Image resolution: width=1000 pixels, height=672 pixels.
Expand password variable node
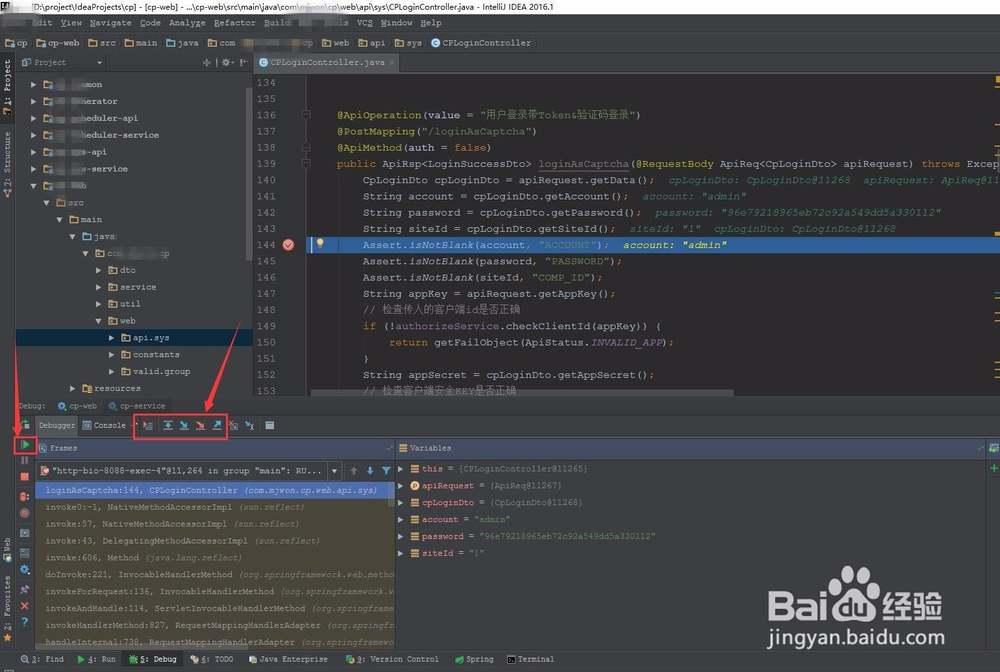pos(401,536)
